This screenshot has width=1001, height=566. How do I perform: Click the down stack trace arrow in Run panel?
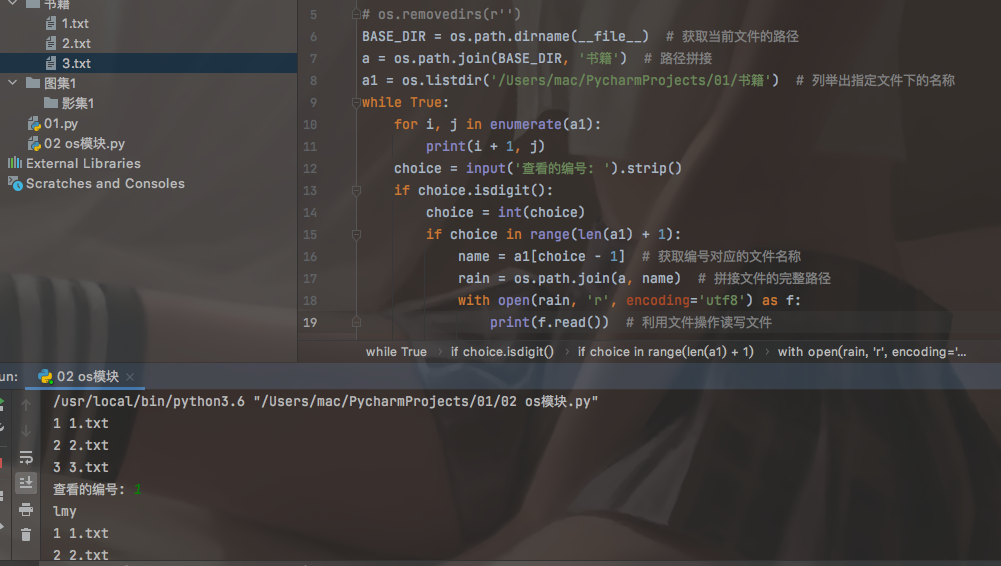(x=26, y=431)
